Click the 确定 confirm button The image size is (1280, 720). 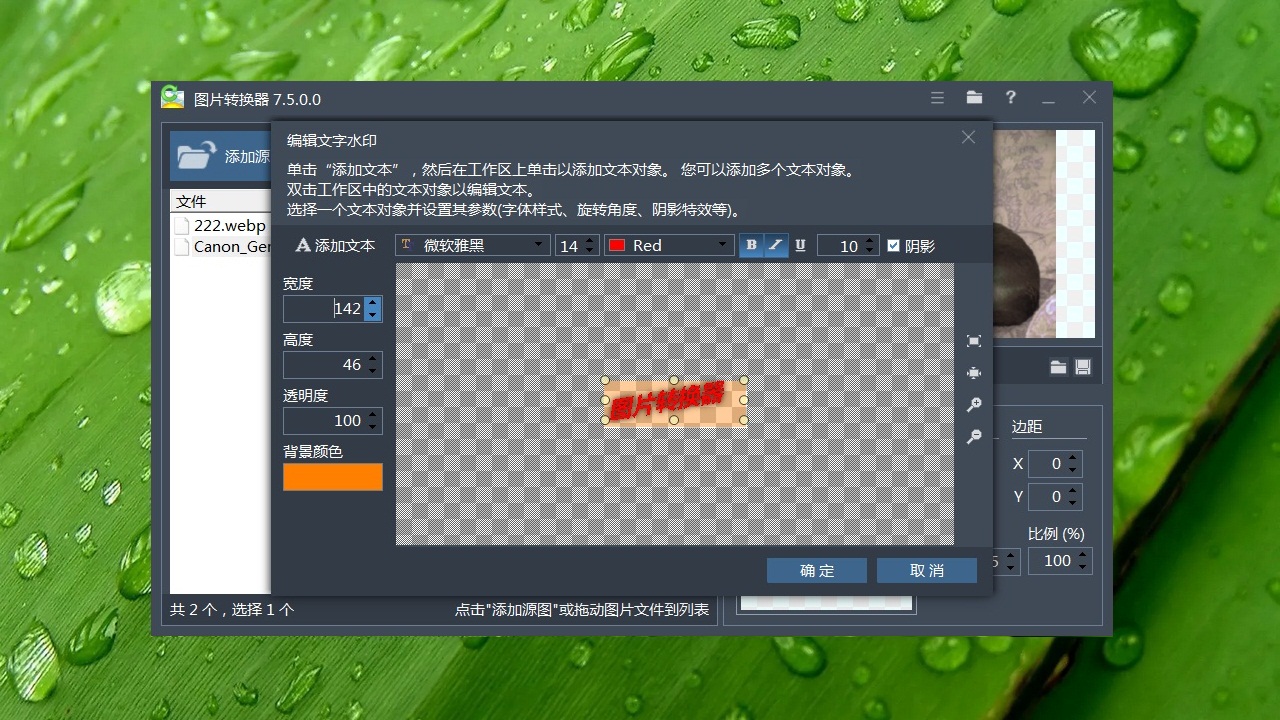point(816,570)
